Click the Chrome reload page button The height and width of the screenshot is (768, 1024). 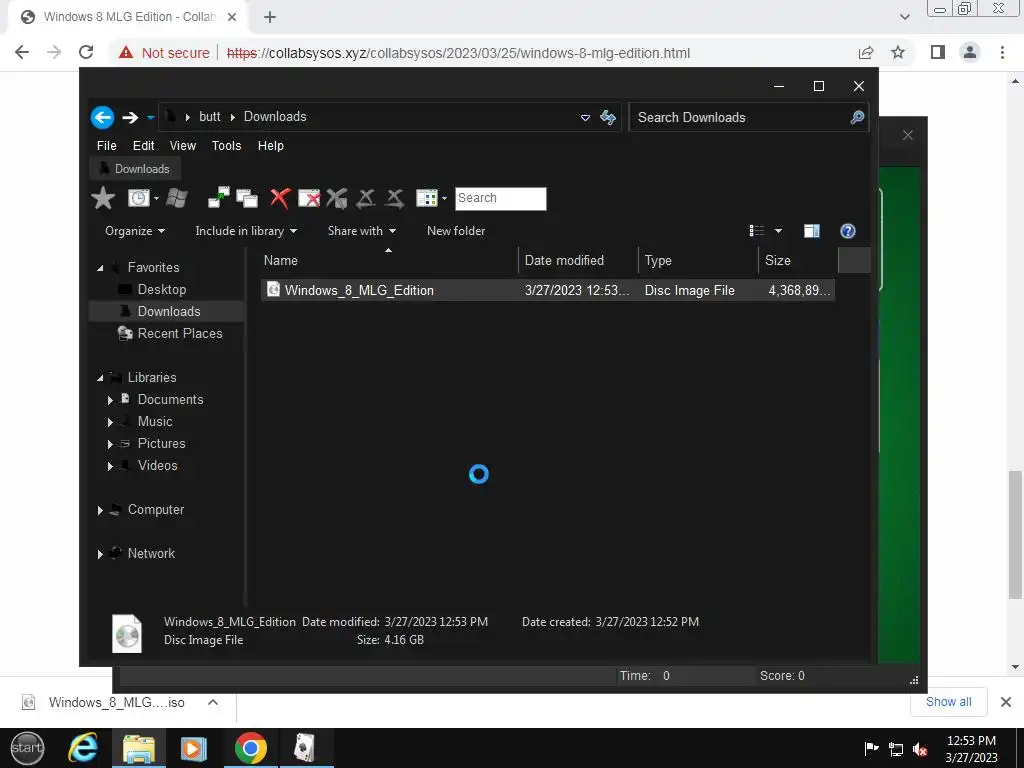tap(86, 52)
